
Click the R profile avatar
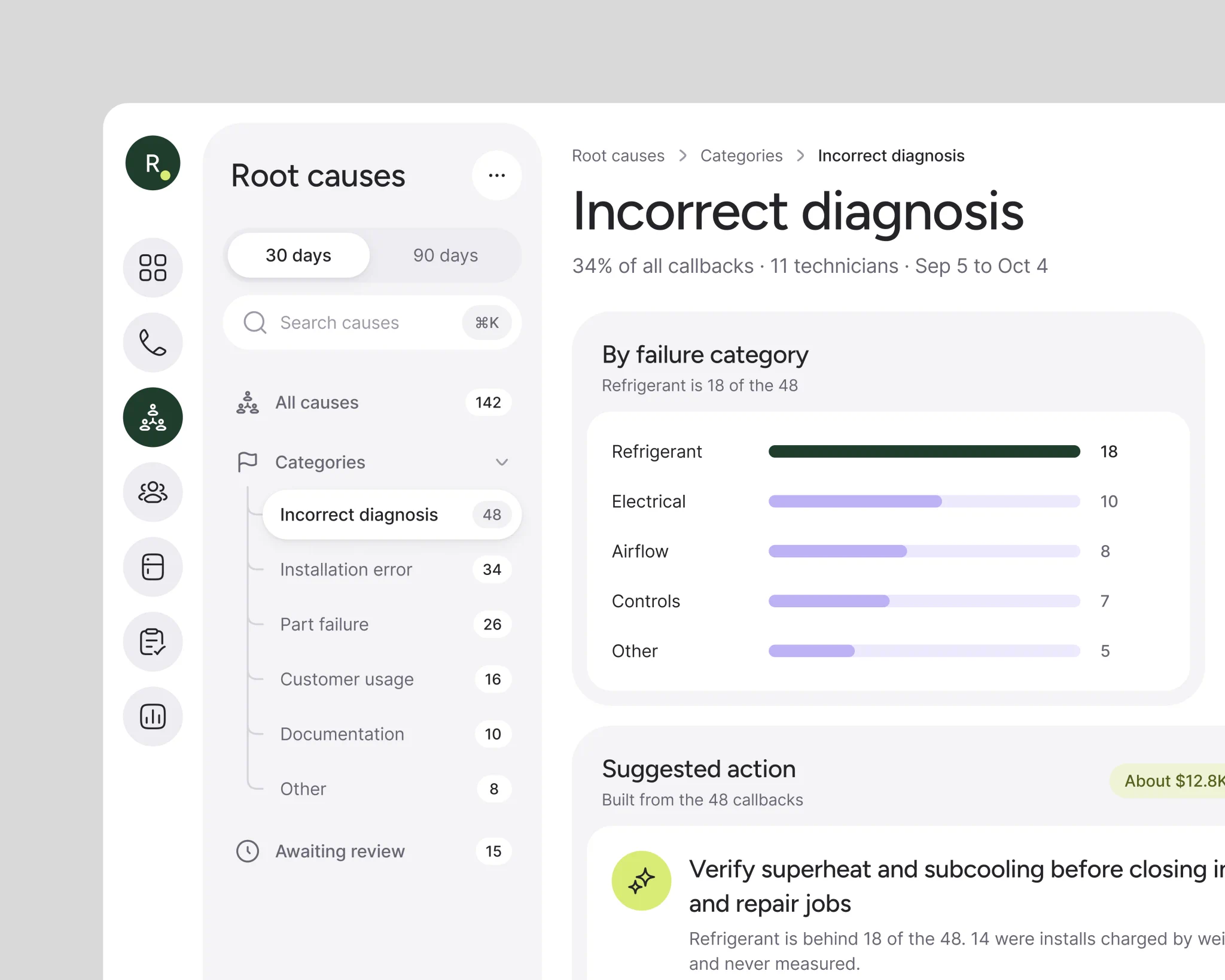[153, 163]
